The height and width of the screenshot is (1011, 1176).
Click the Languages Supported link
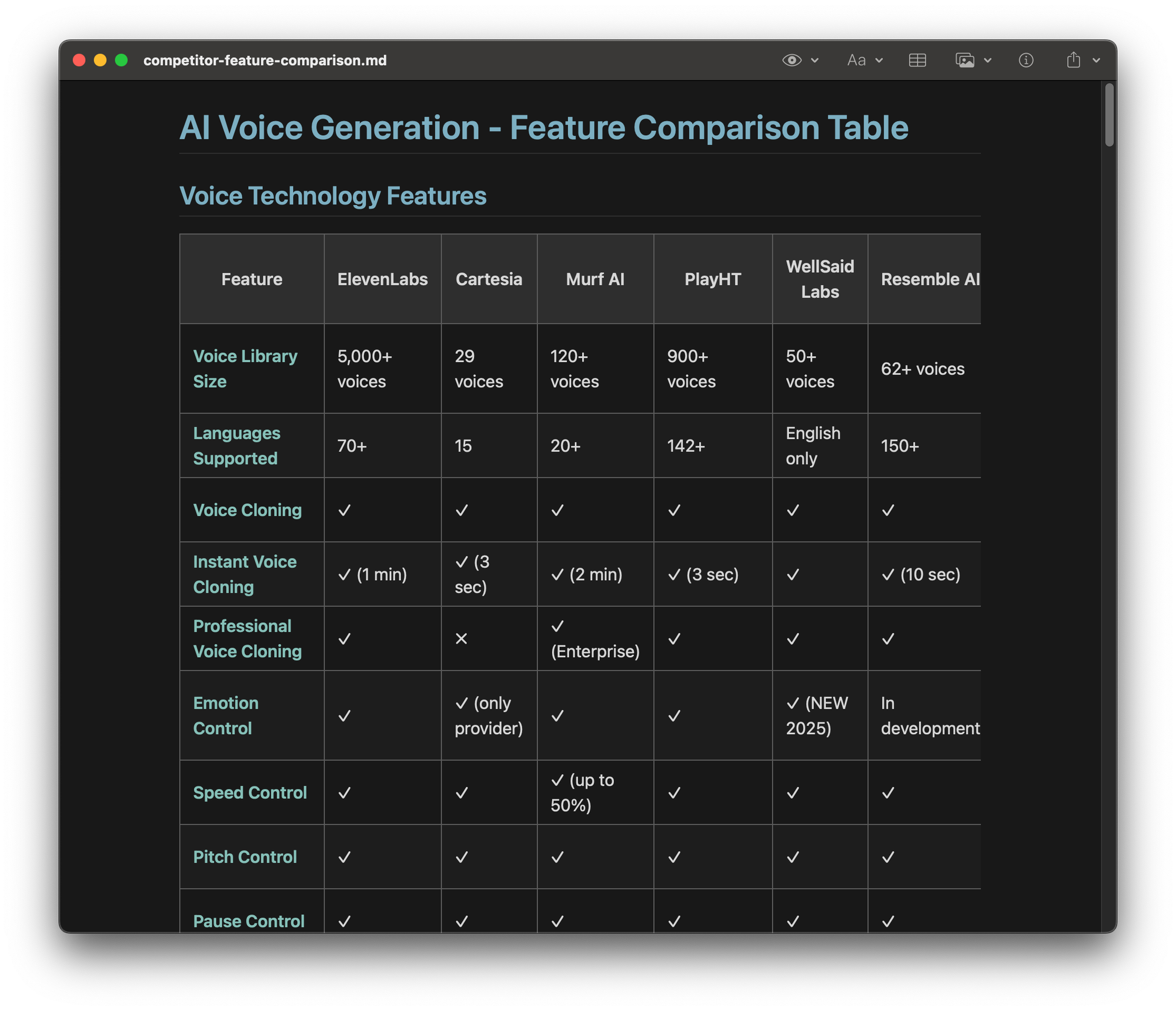[x=236, y=446]
